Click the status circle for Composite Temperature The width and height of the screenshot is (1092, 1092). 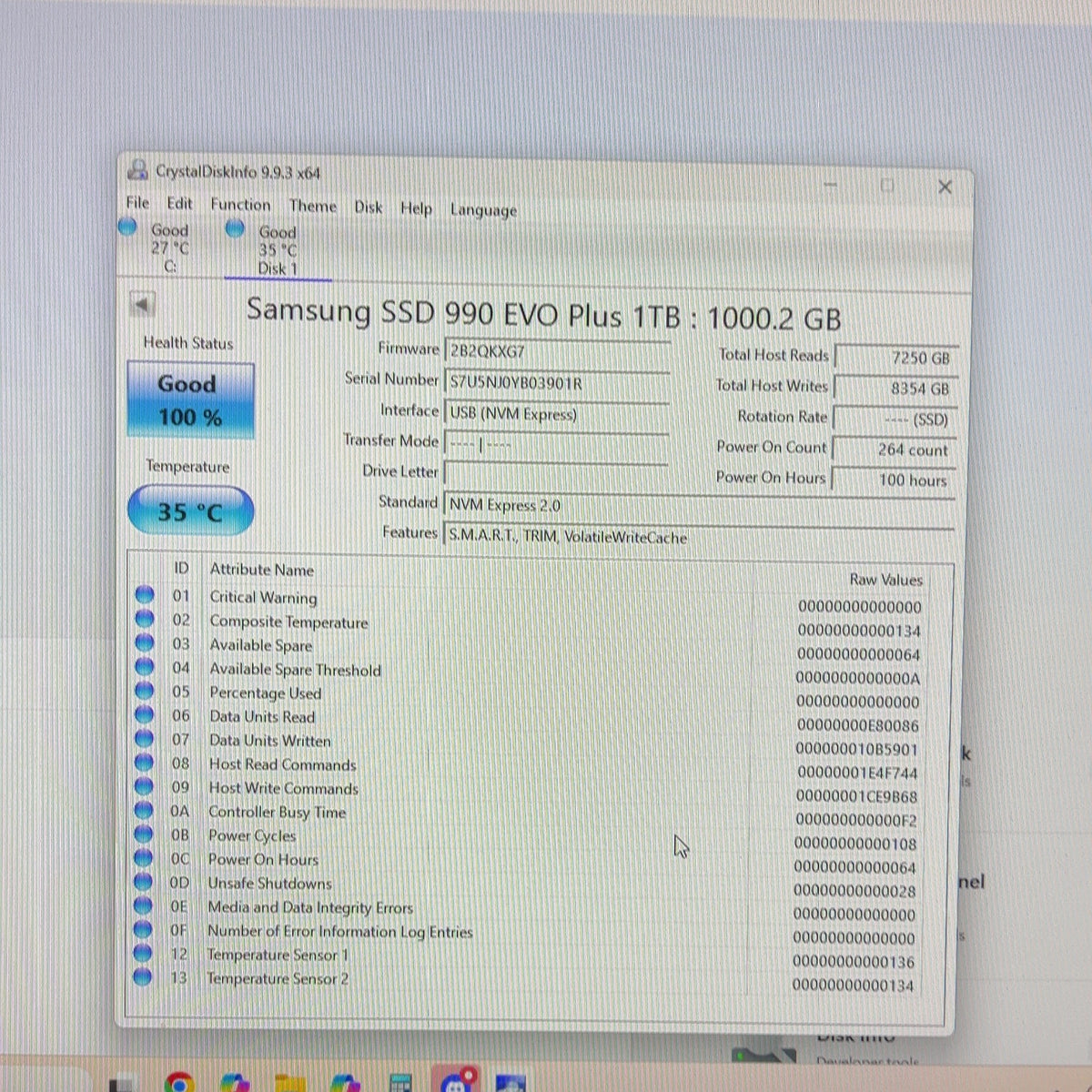(x=145, y=619)
